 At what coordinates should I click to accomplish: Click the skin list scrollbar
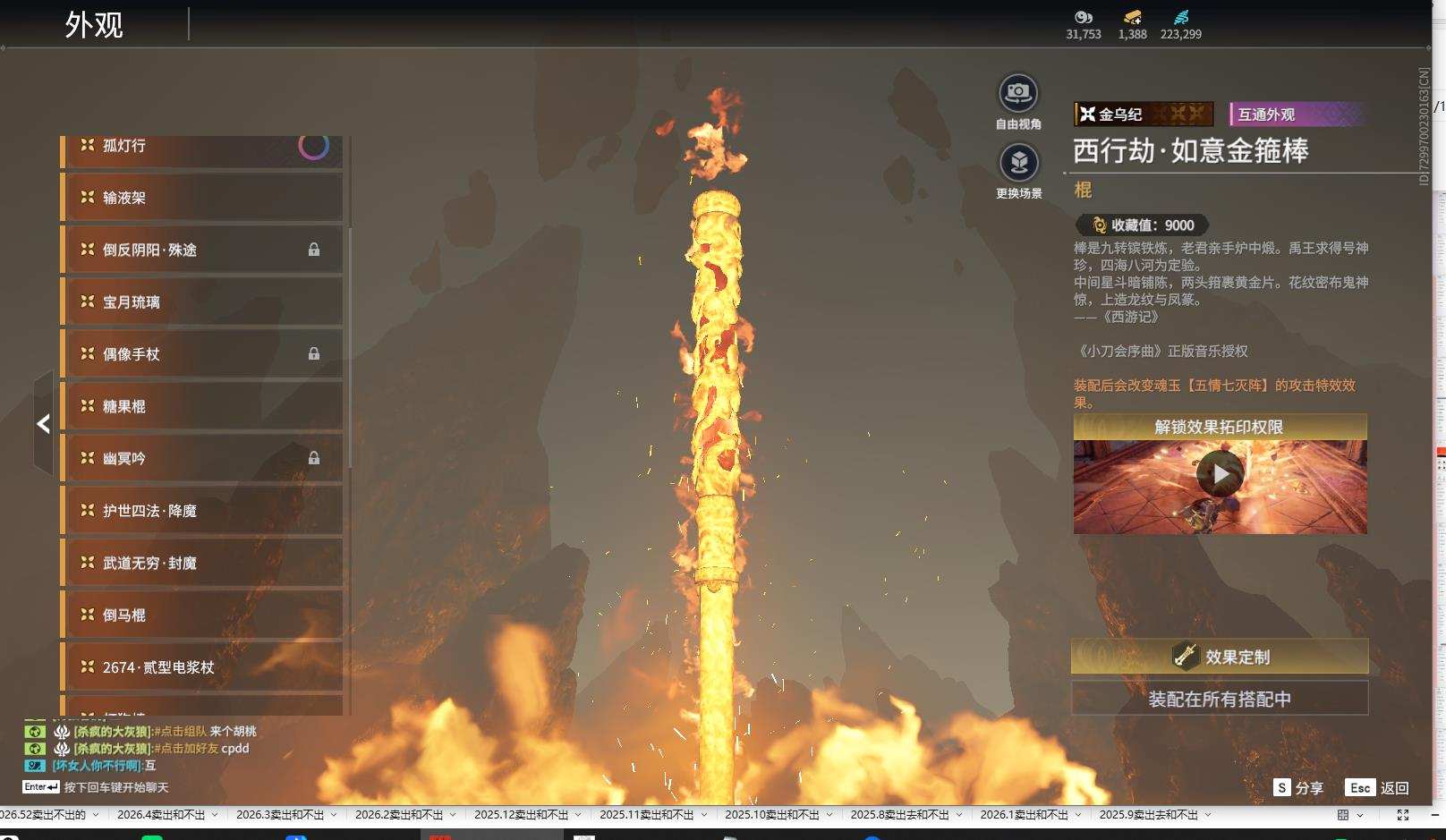click(x=349, y=347)
